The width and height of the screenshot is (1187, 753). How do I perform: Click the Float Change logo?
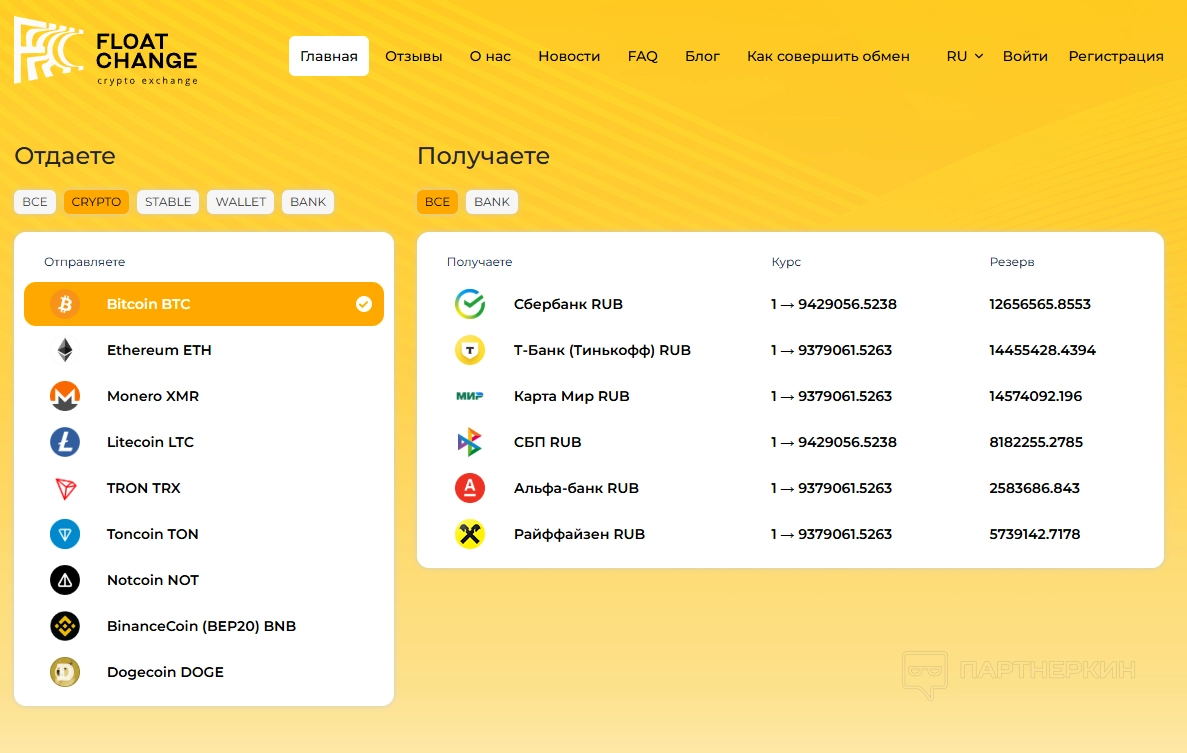tap(106, 51)
